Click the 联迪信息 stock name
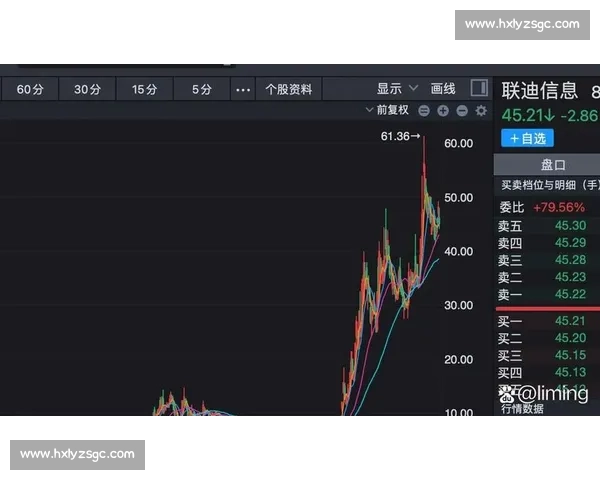Screen dimensions: 600x480 click(539, 90)
